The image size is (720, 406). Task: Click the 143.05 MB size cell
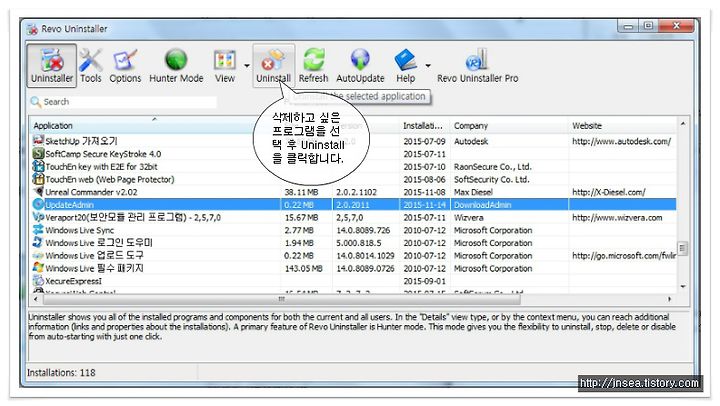304,268
